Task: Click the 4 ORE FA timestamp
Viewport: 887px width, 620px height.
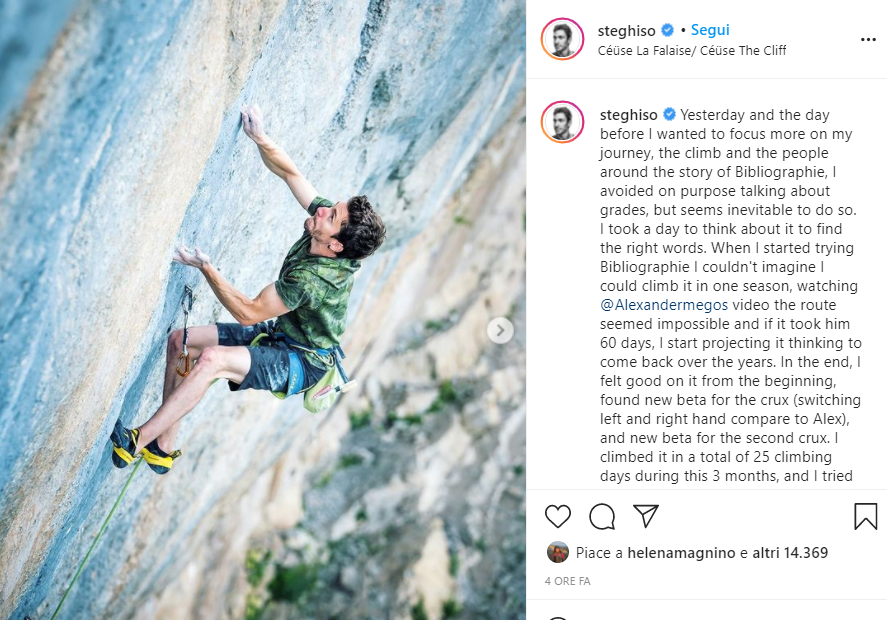Action: tap(567, 581)
